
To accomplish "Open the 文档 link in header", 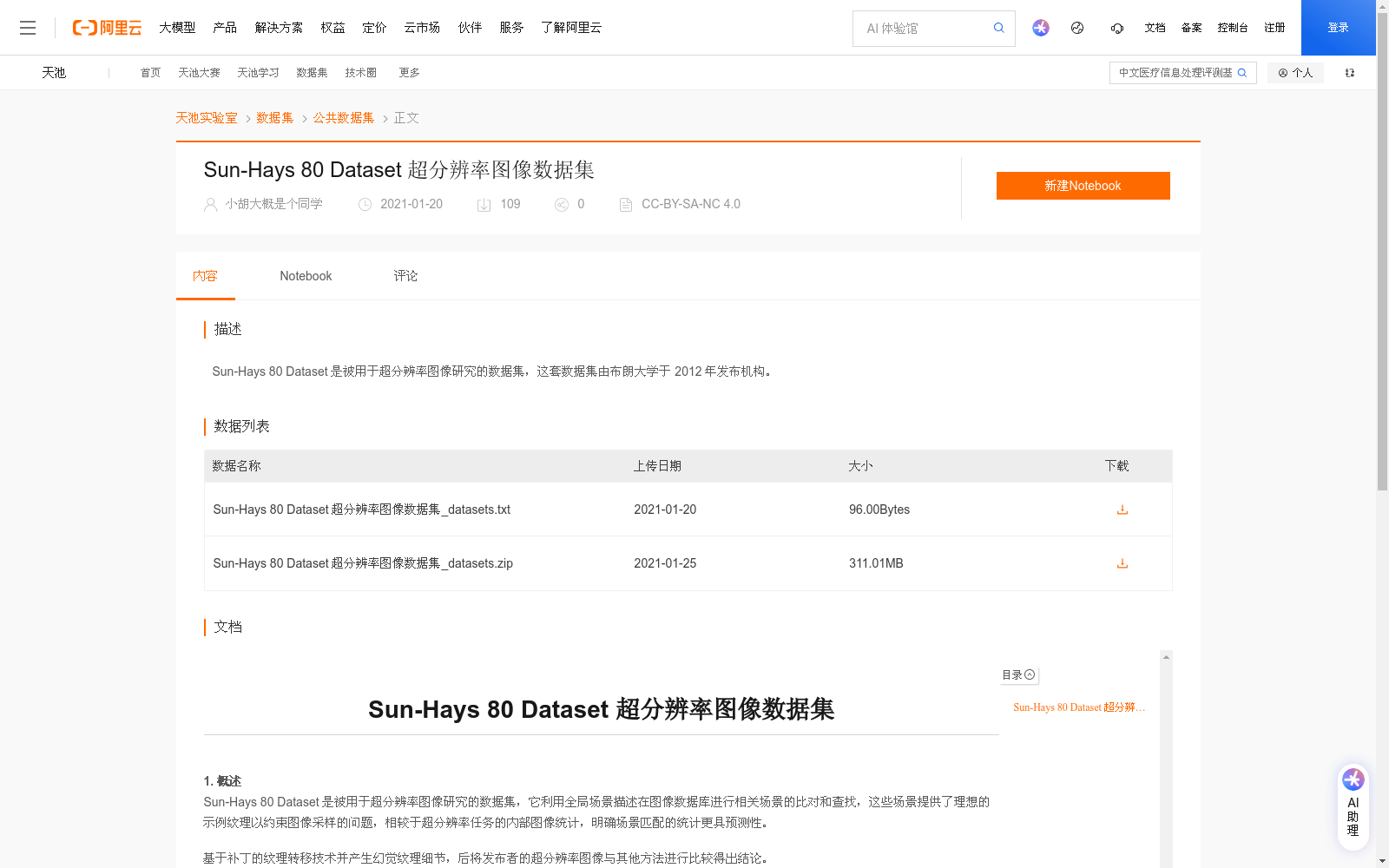I will pos(1155,28).
